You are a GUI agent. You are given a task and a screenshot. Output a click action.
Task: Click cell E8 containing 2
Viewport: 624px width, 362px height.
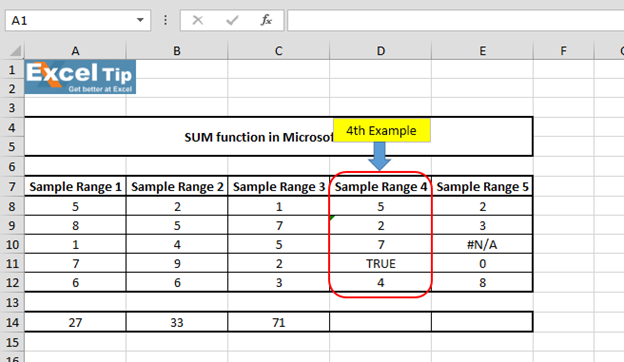(x=482, y=206)
